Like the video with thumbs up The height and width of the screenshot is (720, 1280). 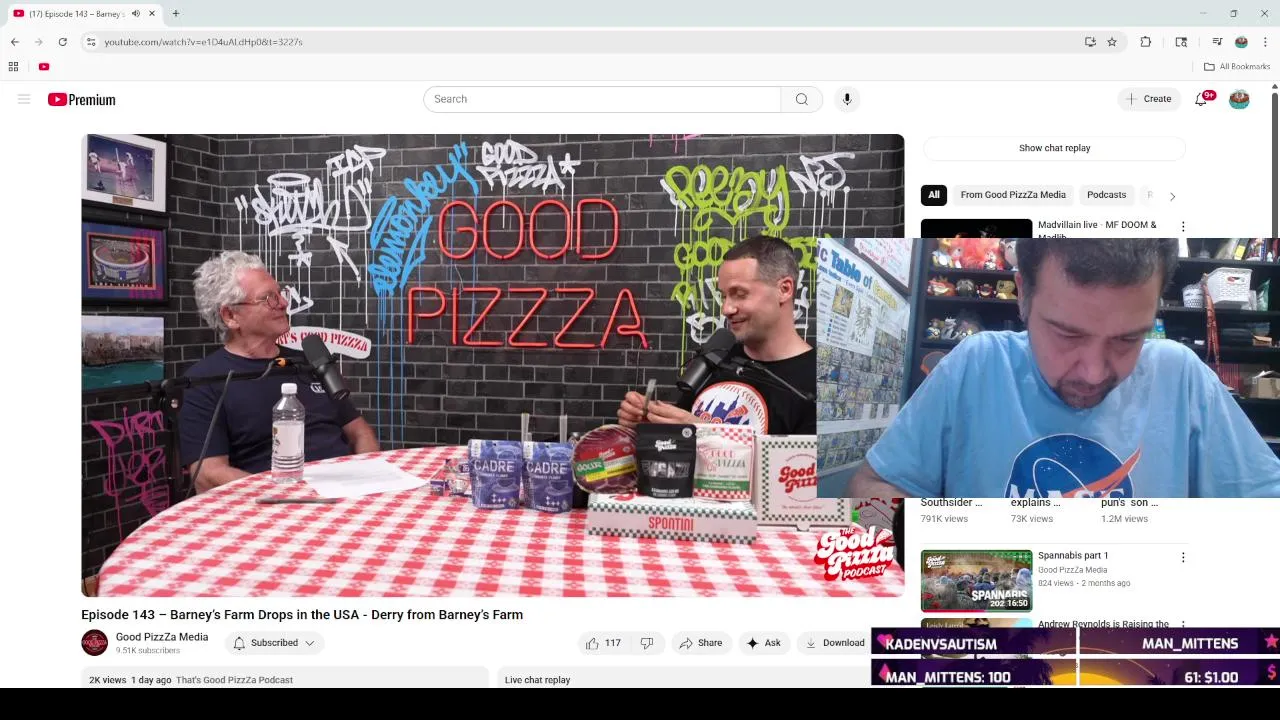coord(603,643)
